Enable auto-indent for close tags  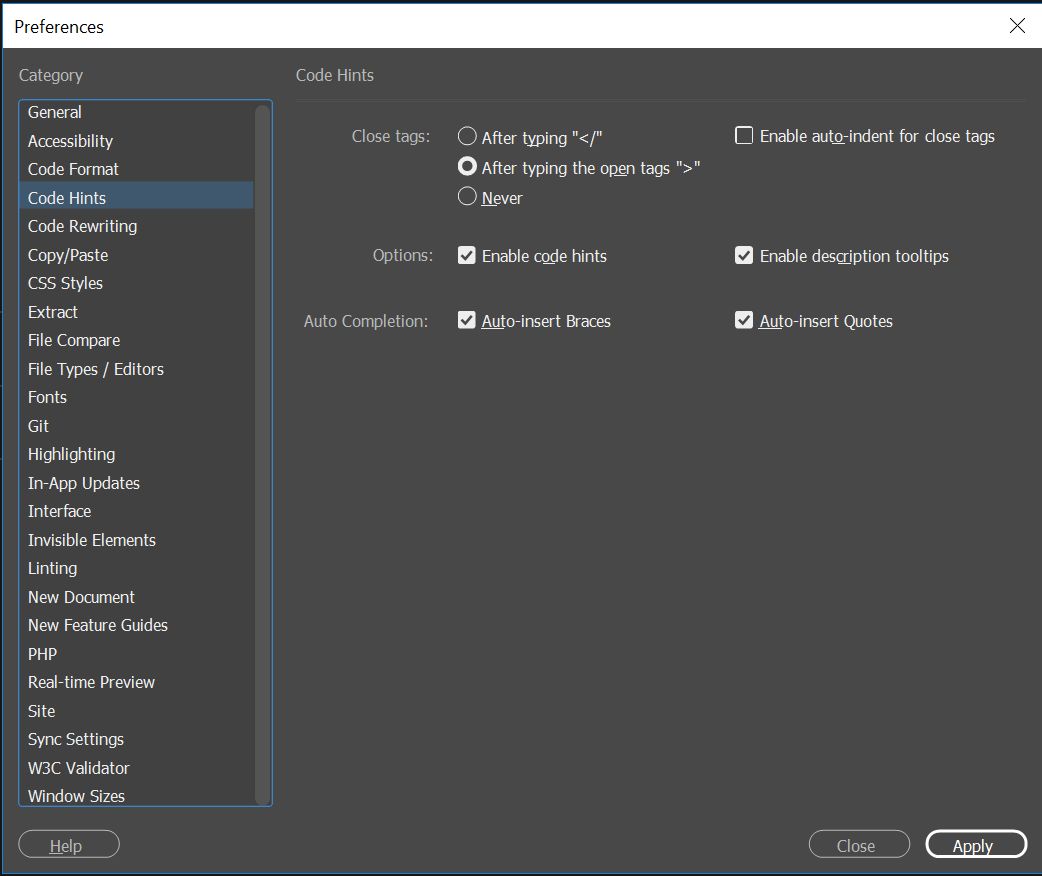(744, 136)
